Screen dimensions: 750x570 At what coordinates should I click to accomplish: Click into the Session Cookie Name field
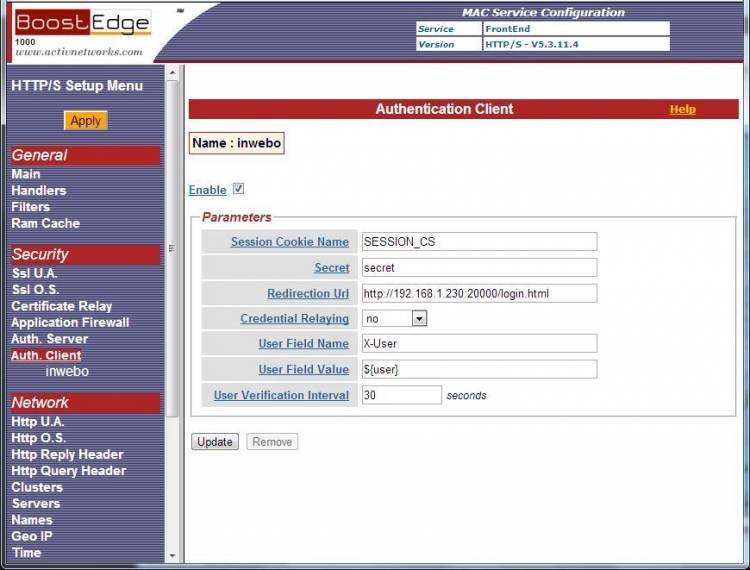pyautogui.click(x=479, y=242)
